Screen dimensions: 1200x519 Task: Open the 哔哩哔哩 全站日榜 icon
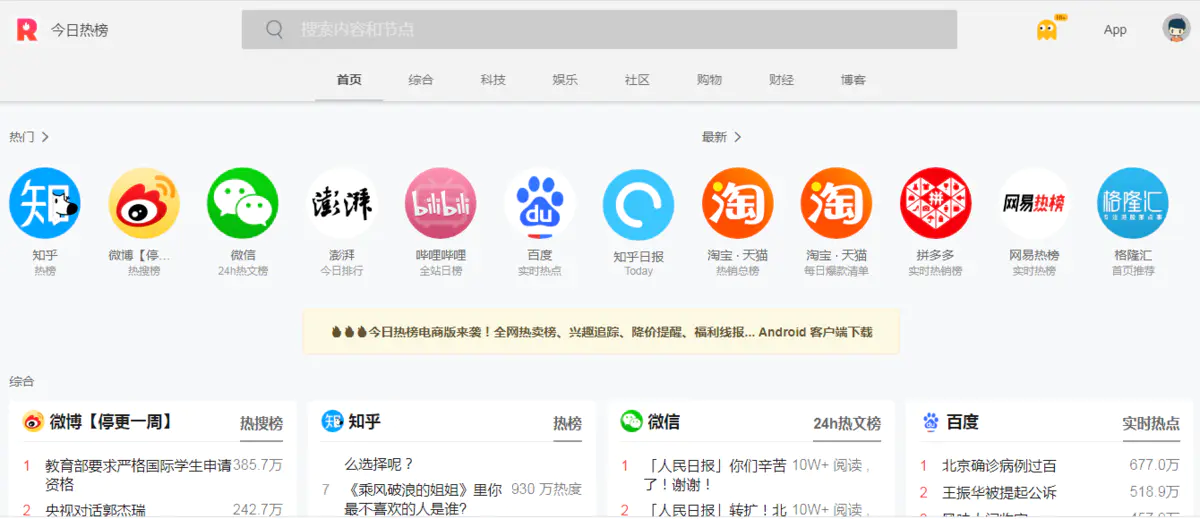click(x=441, y=203)
